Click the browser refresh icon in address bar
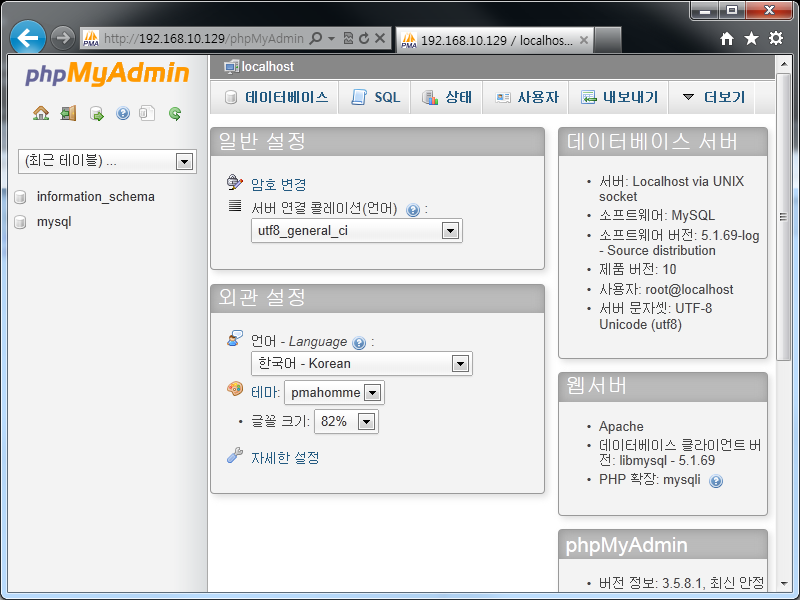Screen dimensions: 800x600 tap(364, 38)
